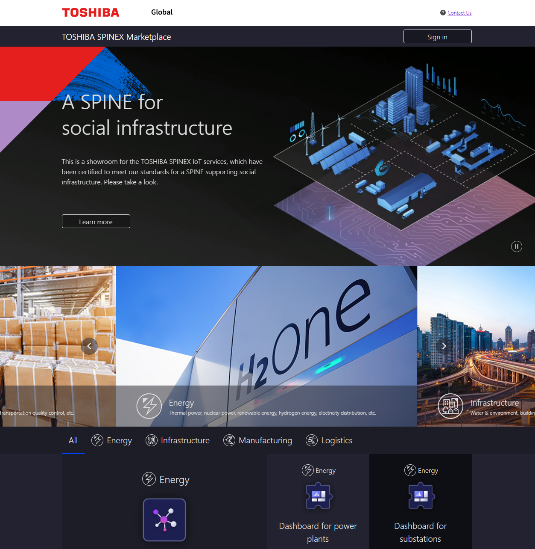Click the Energy slide description about thermal power
535x549 pixels.
tap(273, 413)
